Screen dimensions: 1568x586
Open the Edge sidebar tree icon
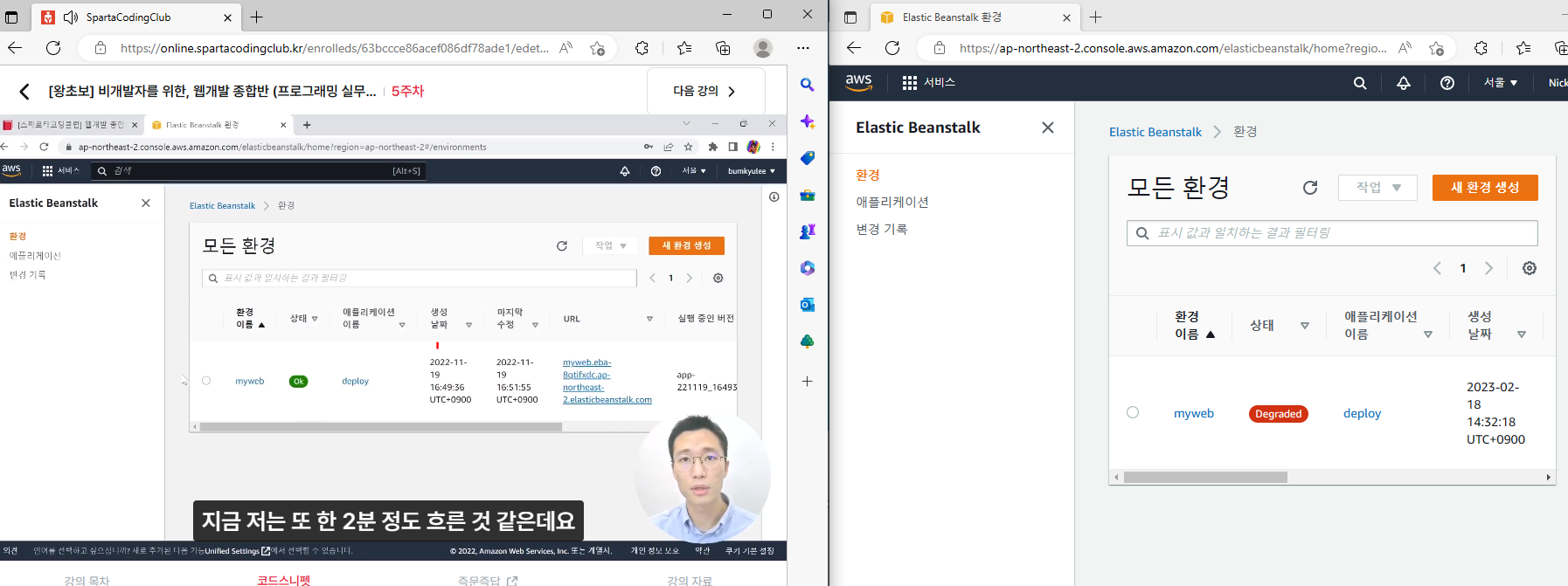(x=808, y=341)
